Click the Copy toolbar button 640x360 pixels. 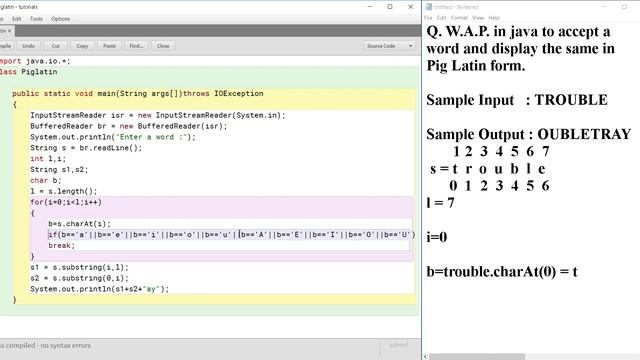(82, 46)
